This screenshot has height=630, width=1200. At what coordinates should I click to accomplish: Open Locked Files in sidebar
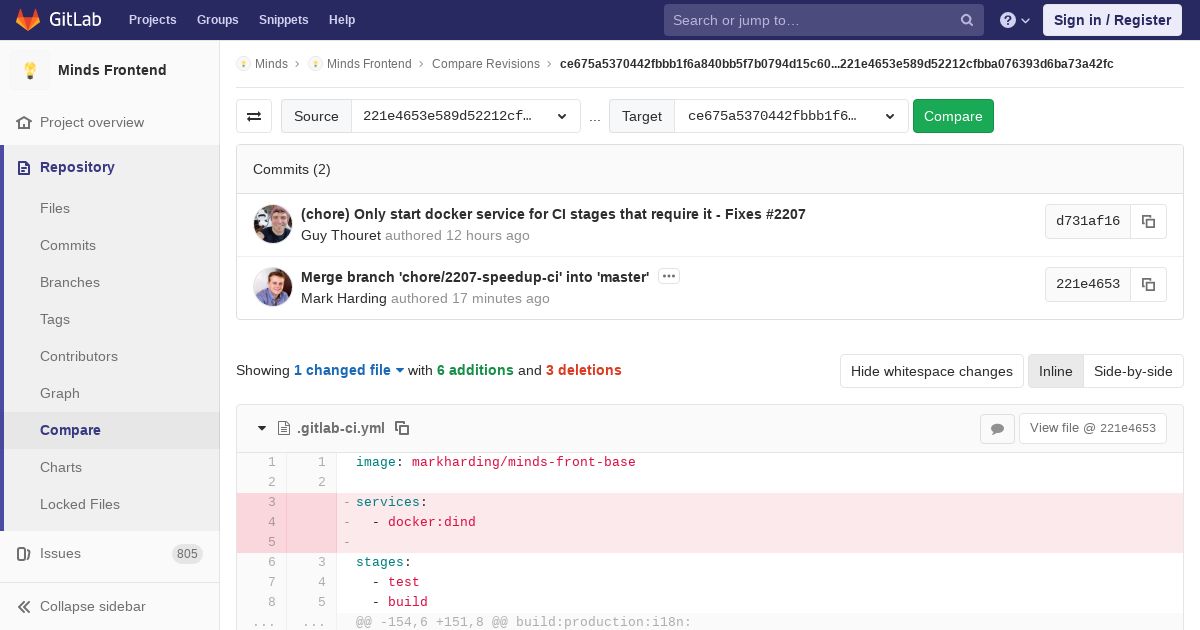pos(80,504)
